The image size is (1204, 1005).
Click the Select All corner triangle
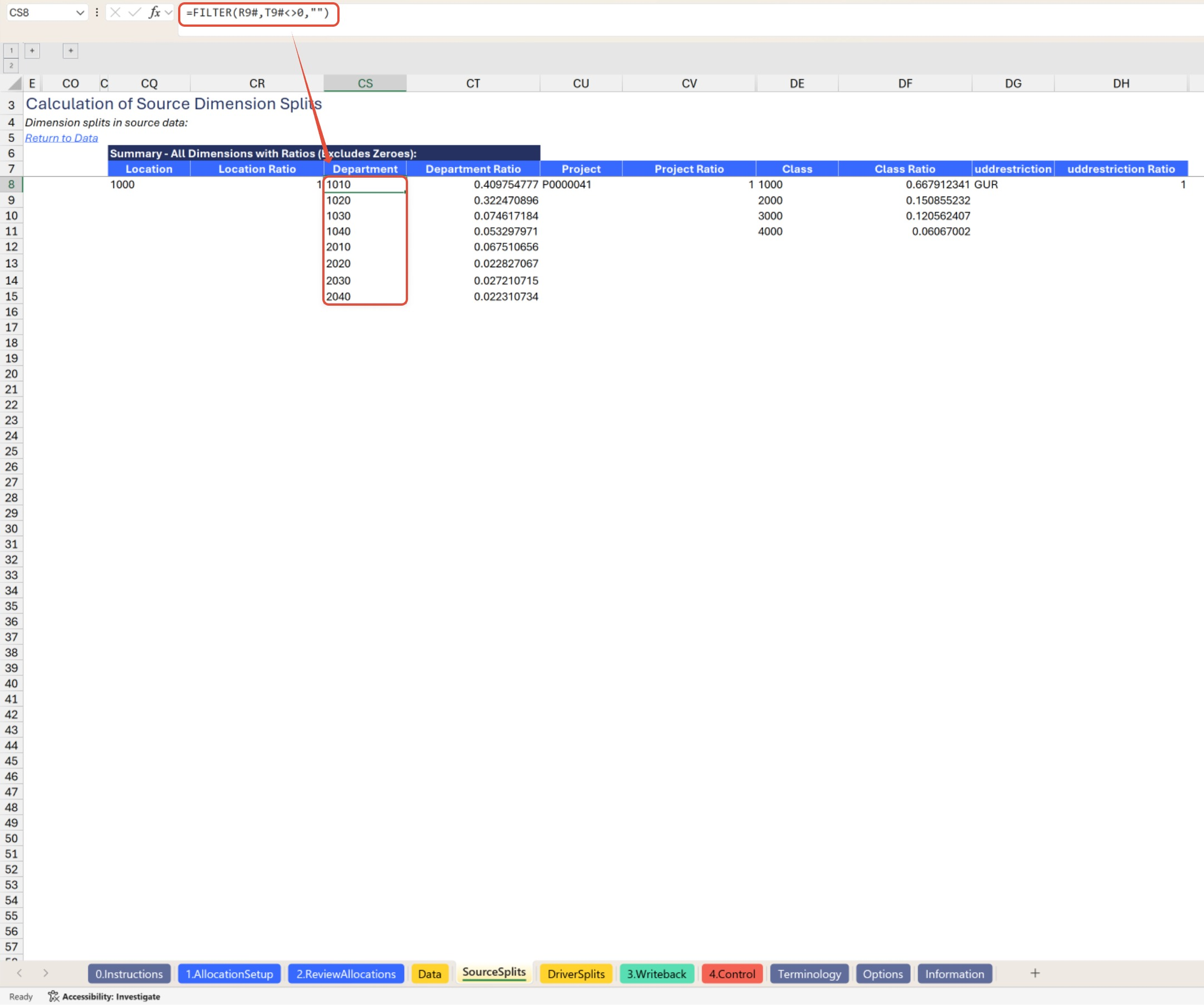[x=14, y=84]
